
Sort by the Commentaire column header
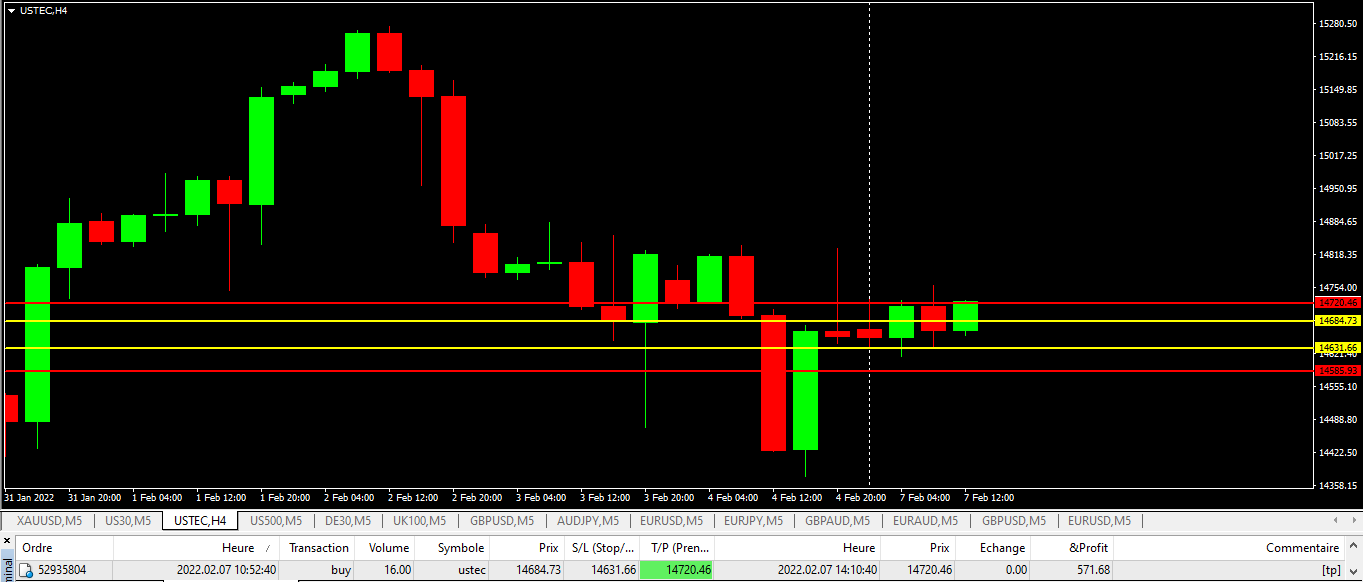(1229, 548)
